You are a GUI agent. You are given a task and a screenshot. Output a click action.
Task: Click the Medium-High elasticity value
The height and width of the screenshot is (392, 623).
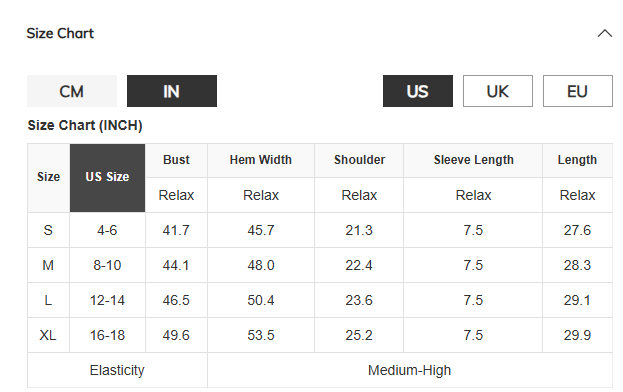[410, 370]
